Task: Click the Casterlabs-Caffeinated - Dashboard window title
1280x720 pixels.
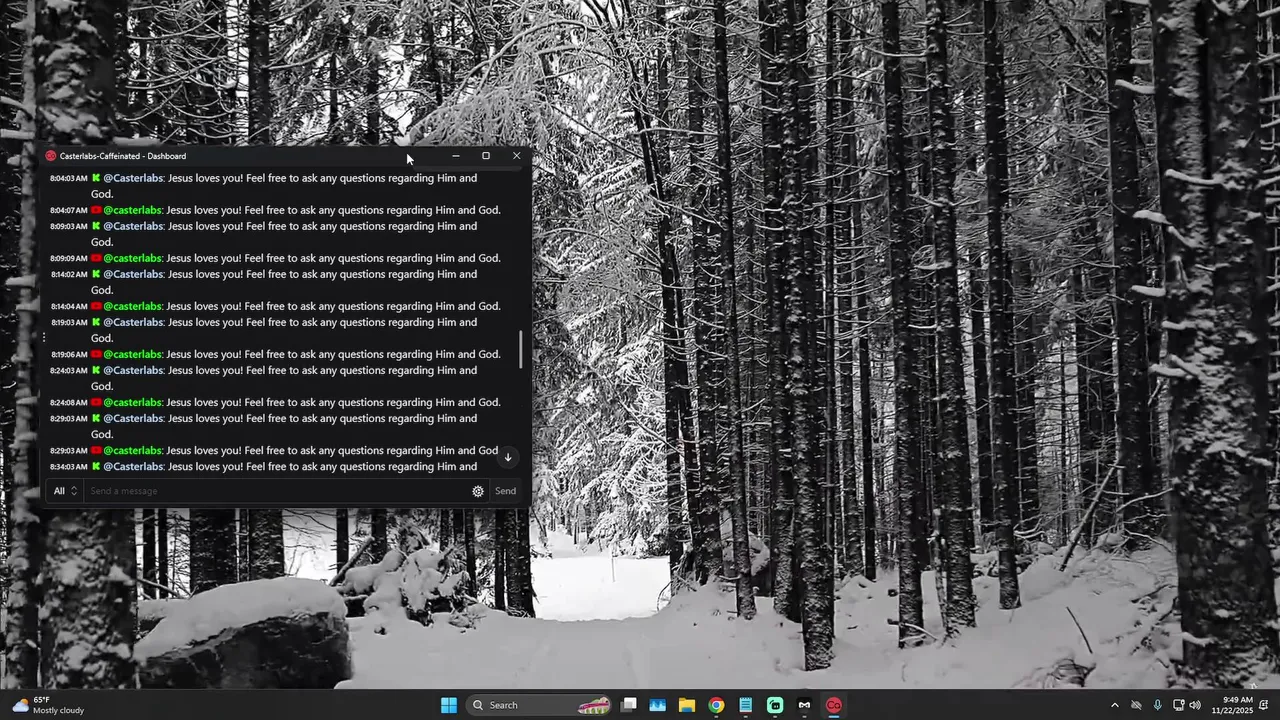Action: 123,156
